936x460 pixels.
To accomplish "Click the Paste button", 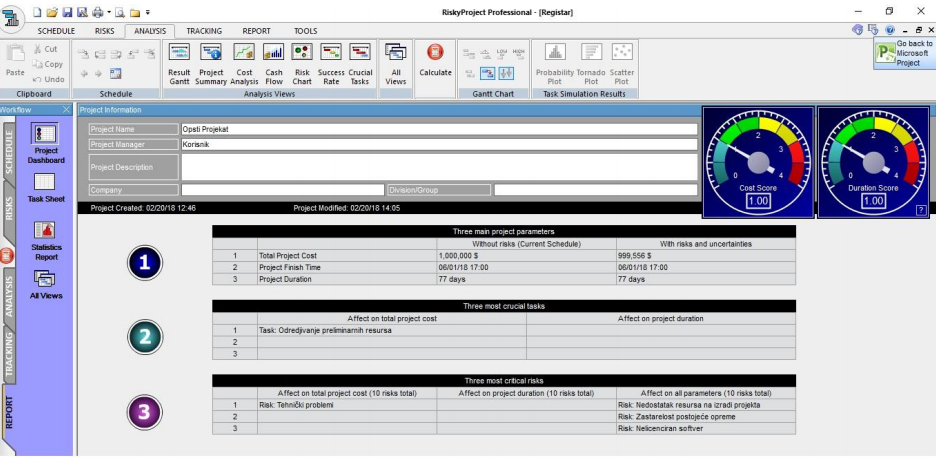I will (x=15, y=61).
